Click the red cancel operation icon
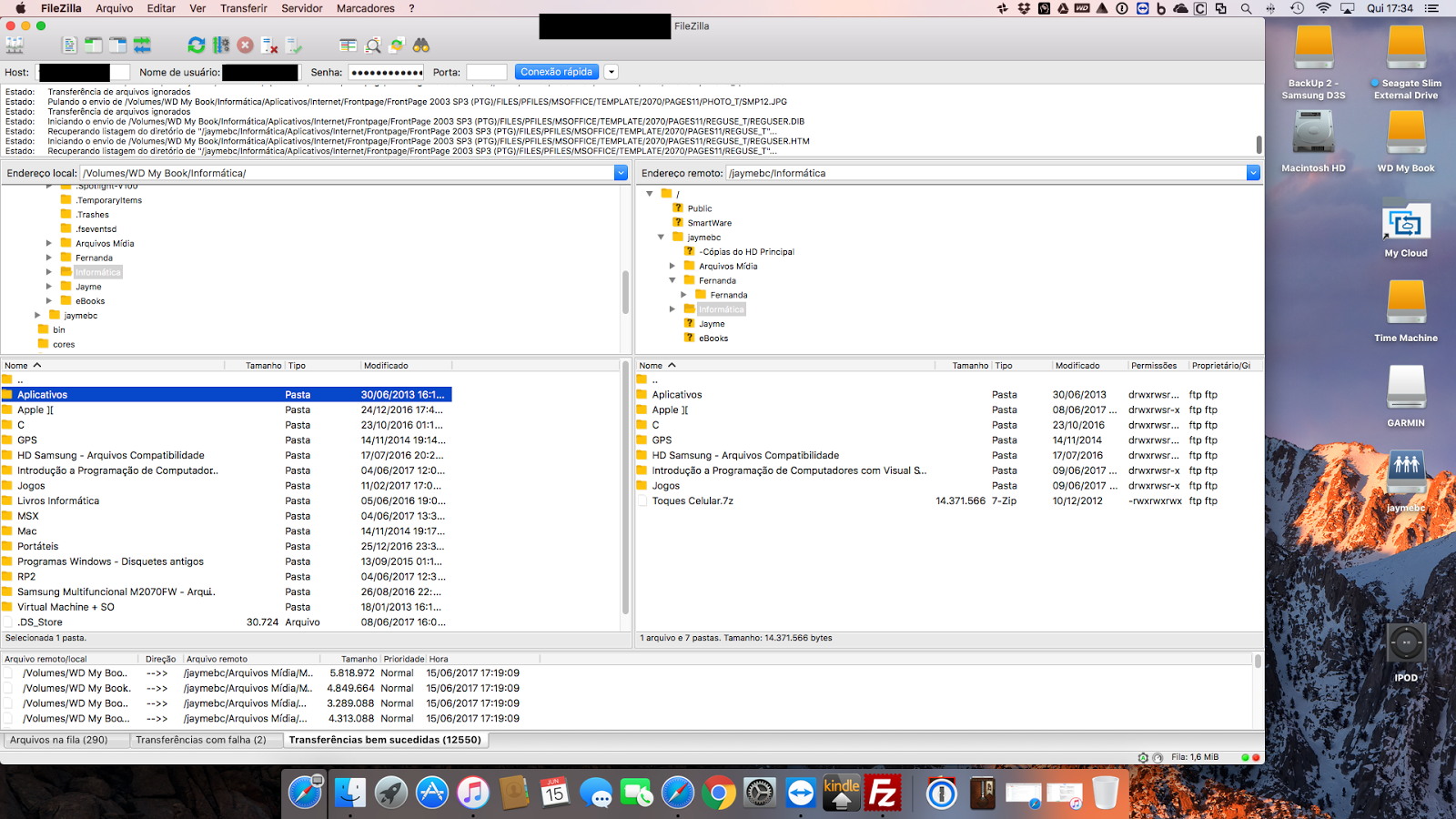1456x819 pixels. 245,45
